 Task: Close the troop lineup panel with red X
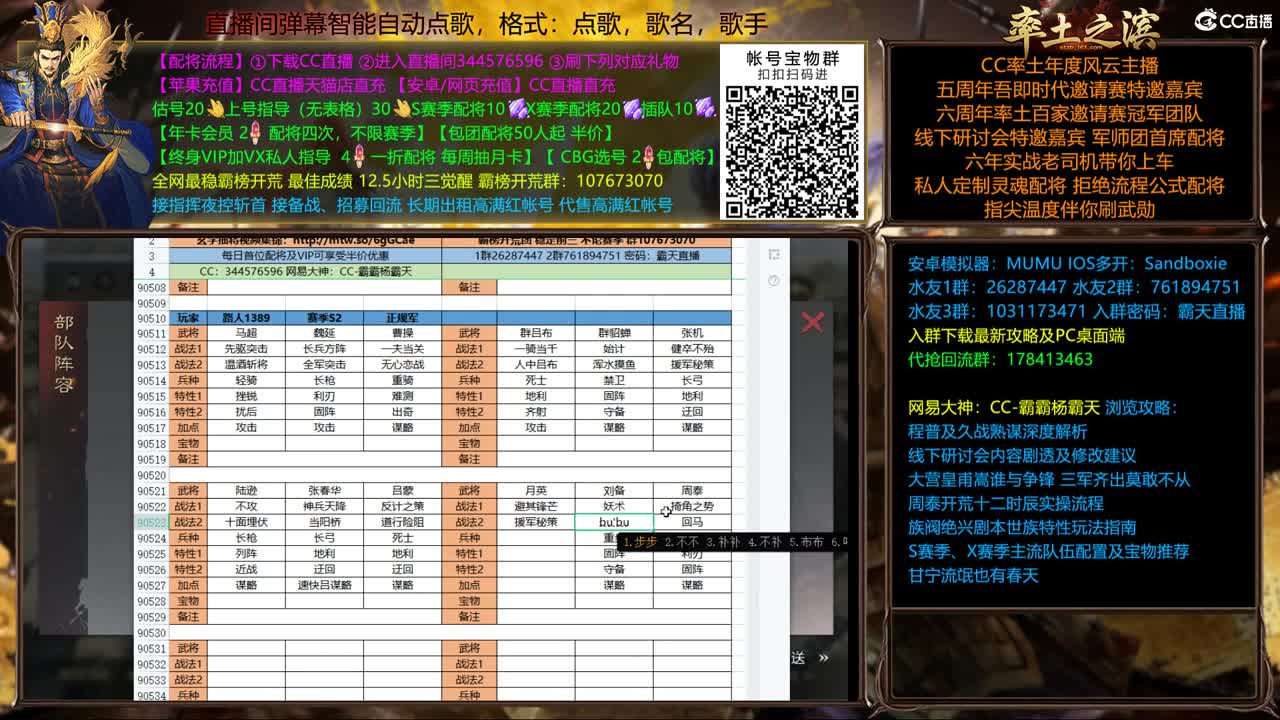click(812, 321)
